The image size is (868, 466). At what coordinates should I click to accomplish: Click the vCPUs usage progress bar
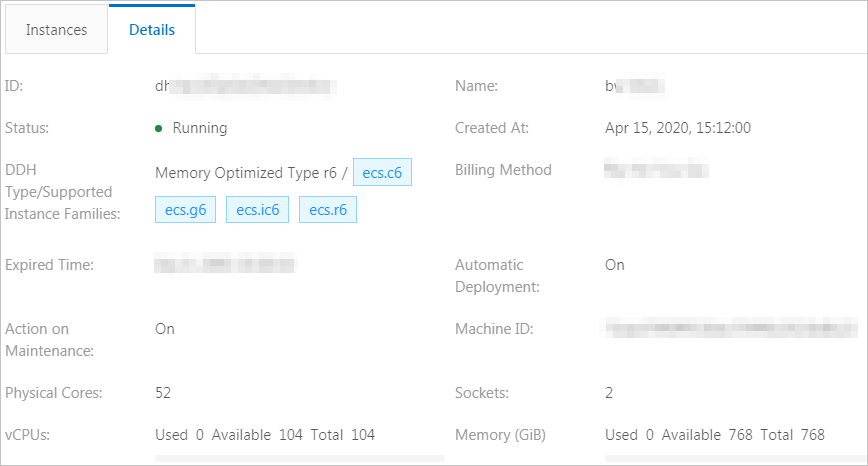pyautogui.click(x=299, y=458)
